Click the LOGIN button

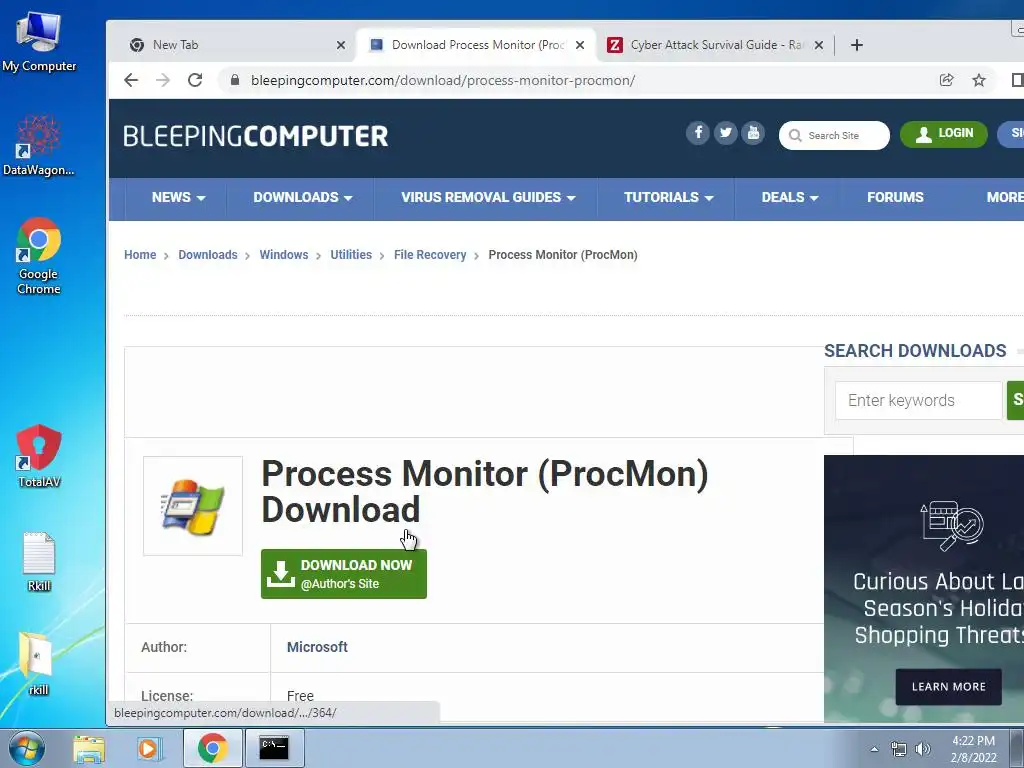click(944, 135)
